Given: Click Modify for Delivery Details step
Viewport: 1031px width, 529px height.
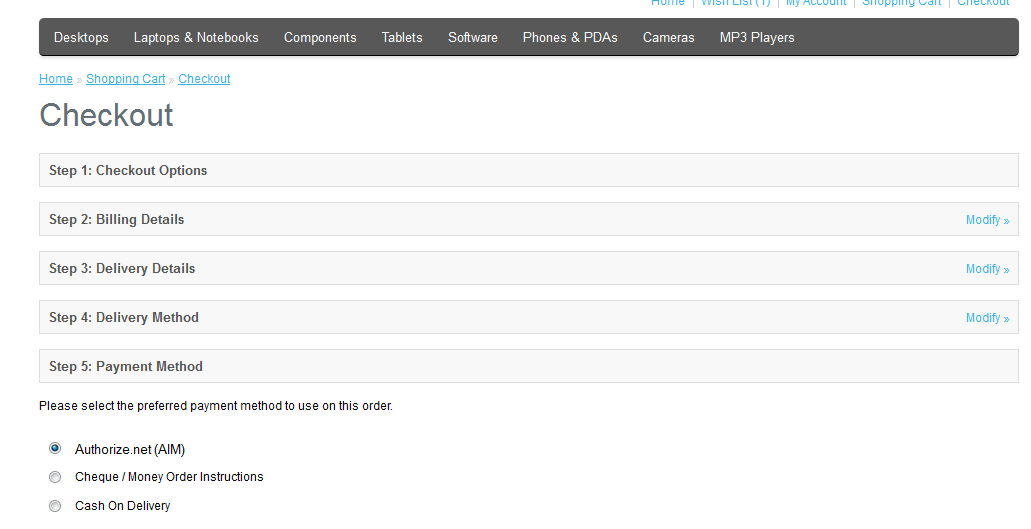Looking at the screenshot, I should (x=987, y=269).
